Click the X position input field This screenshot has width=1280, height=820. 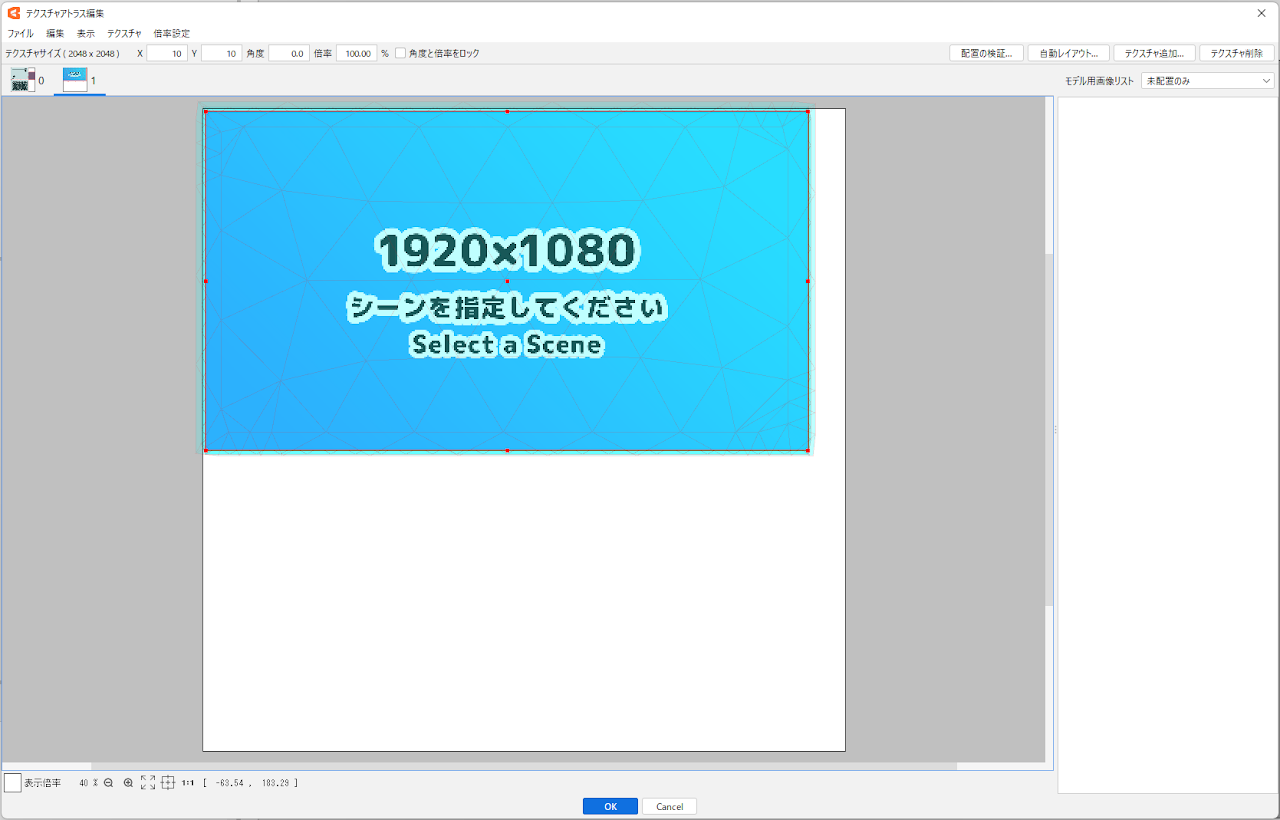[x=166, y=53]
